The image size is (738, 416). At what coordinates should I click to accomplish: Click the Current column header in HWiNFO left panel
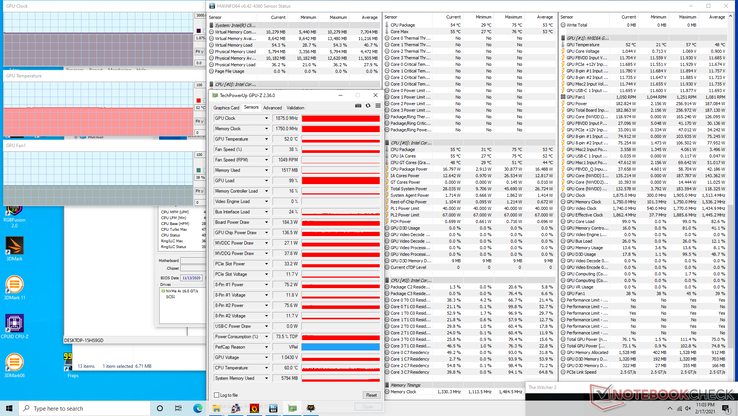[278, 17]
